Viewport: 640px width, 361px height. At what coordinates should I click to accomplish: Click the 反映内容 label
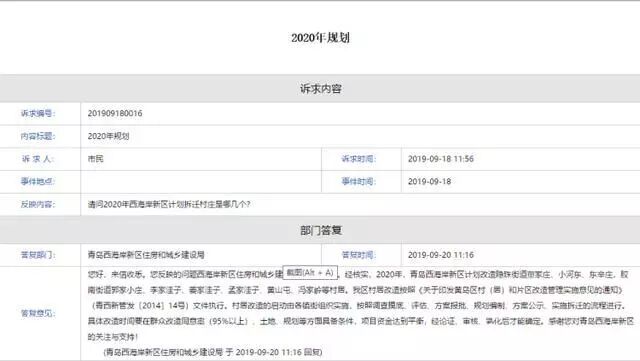tap(38, 204)
